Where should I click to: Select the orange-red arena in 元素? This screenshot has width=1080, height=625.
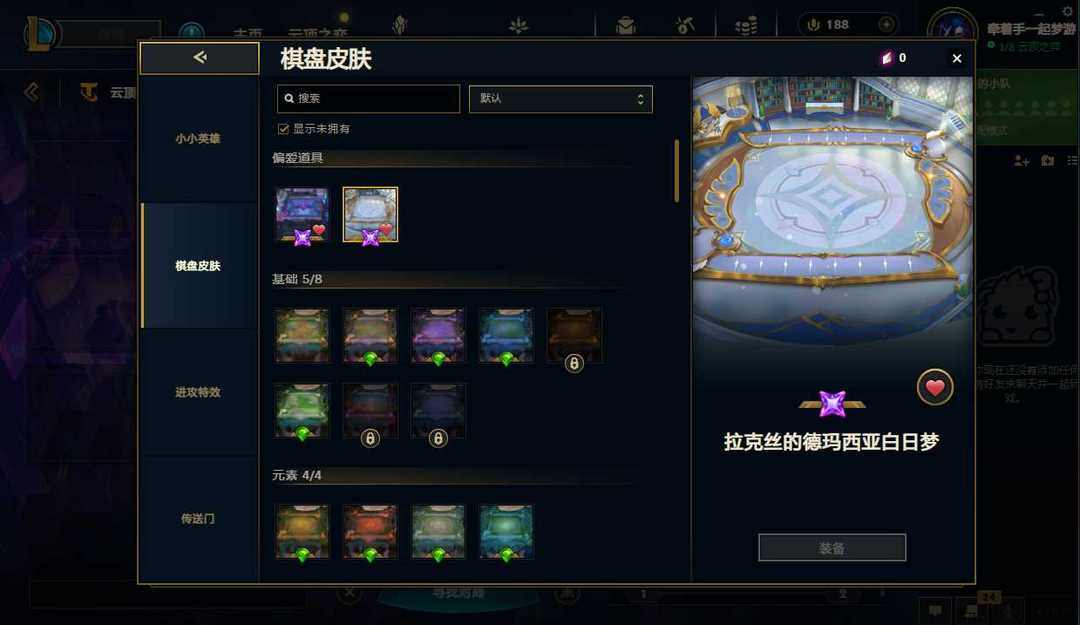click(371, 532)
